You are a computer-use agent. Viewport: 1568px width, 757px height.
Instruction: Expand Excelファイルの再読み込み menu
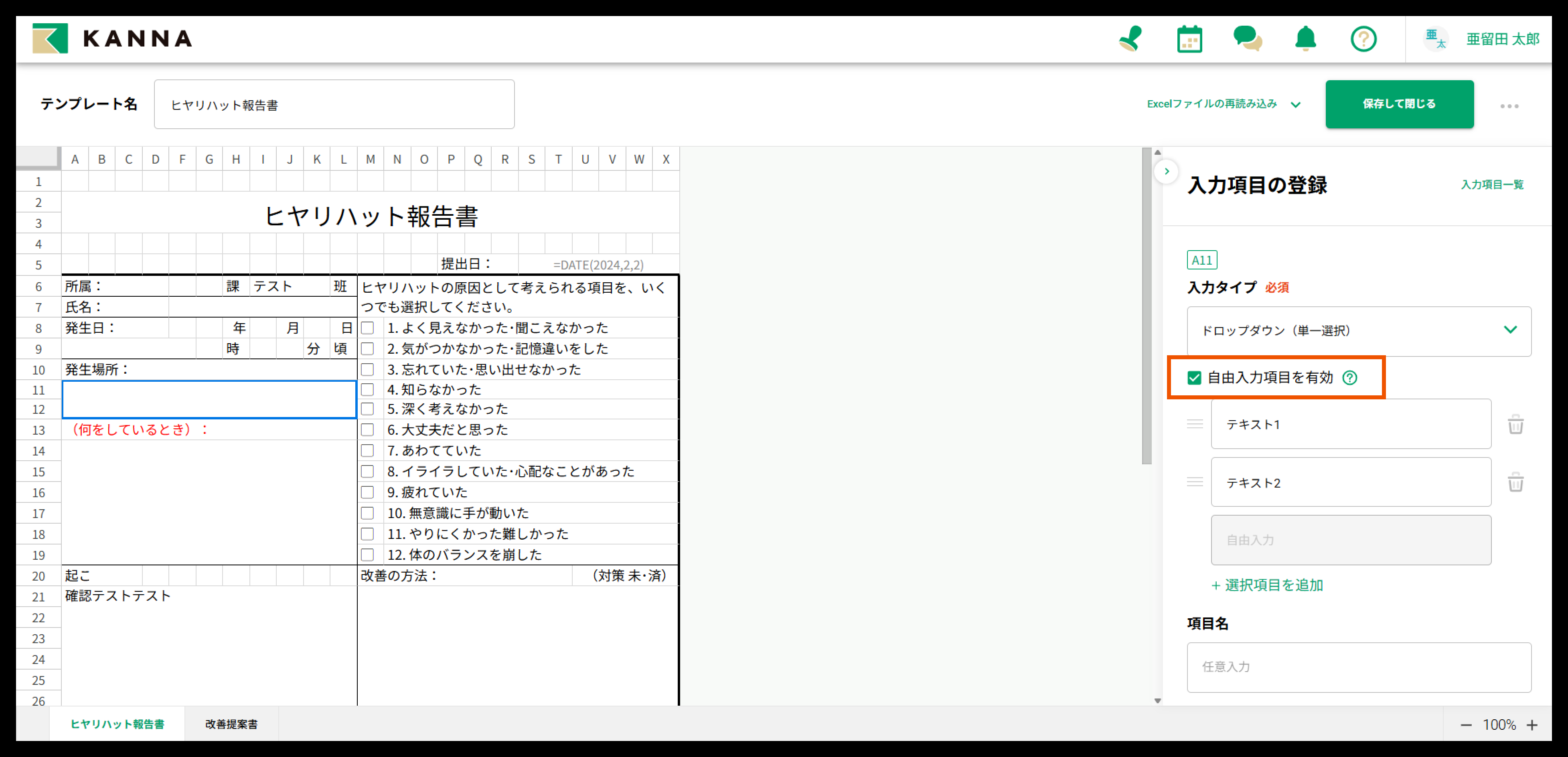(1224, 104)
